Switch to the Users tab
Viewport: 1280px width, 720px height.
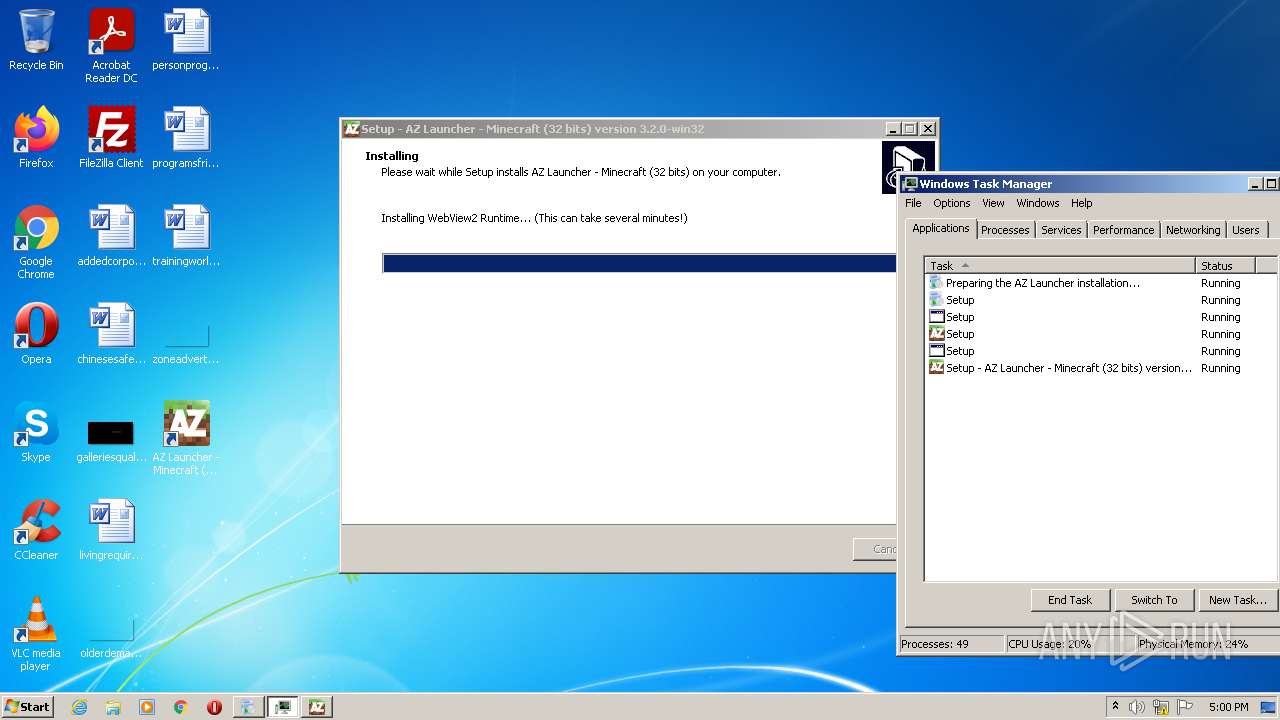click(x=1245, y=230)
